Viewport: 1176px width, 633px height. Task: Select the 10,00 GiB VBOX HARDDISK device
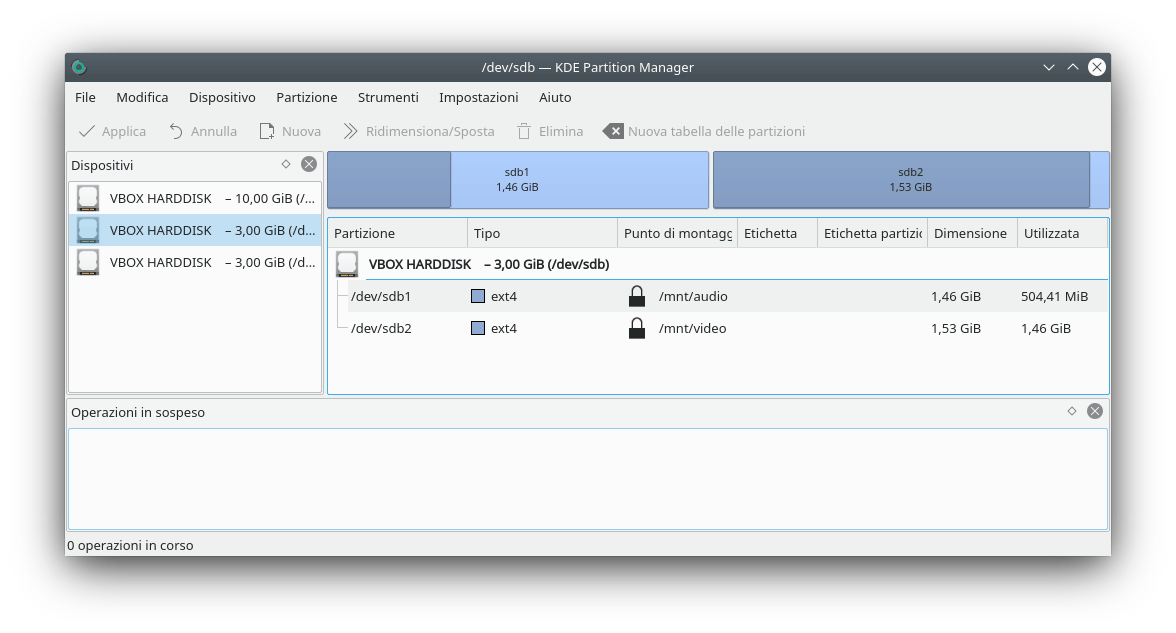pos(195,198)
